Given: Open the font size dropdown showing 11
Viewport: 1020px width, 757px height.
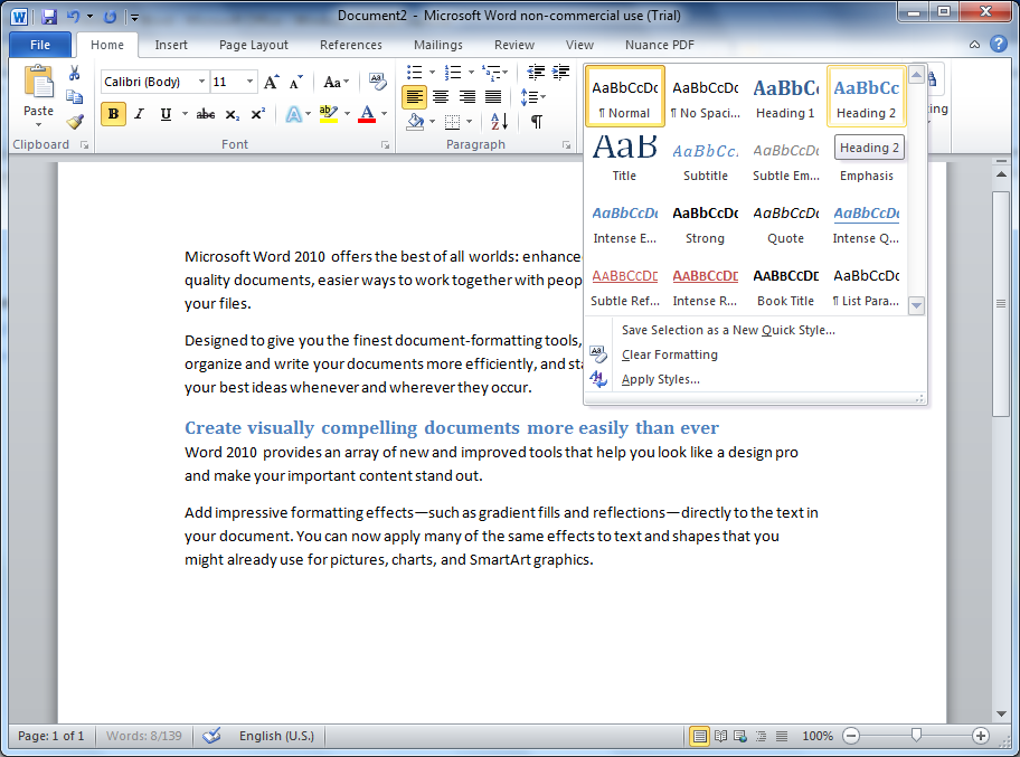Looking at the screenshot, I should click(250, 82).
